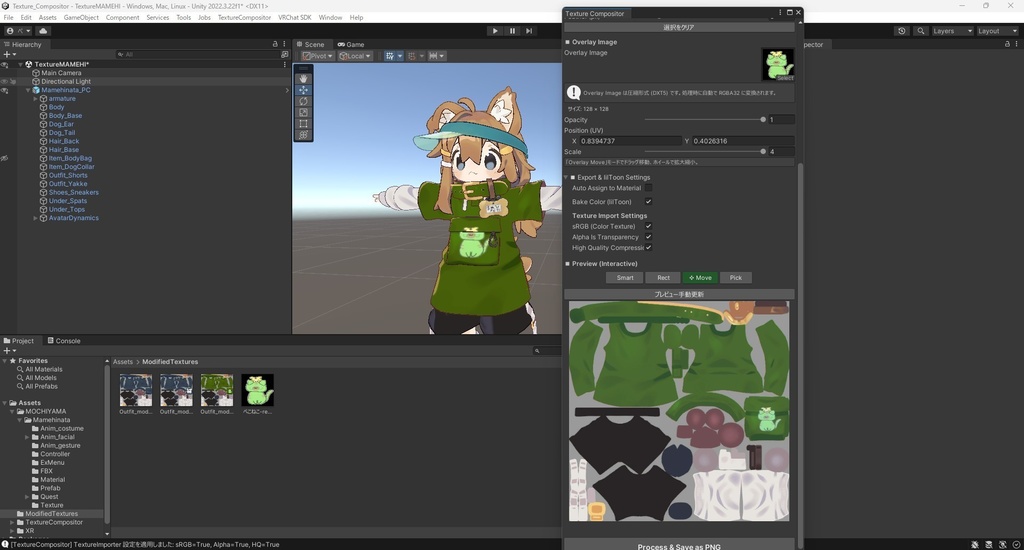This screenshot has height=550, width=1024.
Task: Toggle visibility eye for Mamehinata_PC
Action: click(5, 90)
